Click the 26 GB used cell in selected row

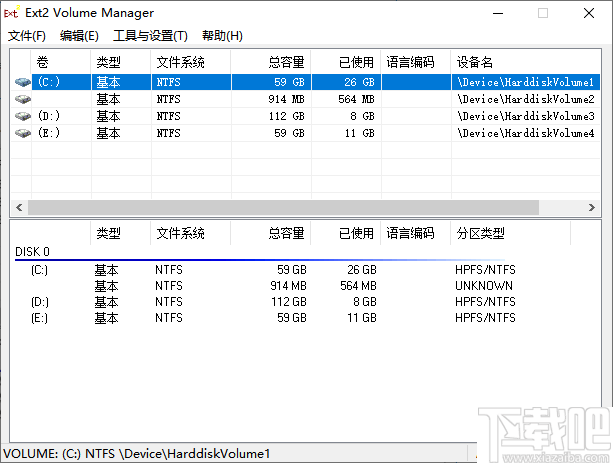pyautogui.click(x=359, y=82)
